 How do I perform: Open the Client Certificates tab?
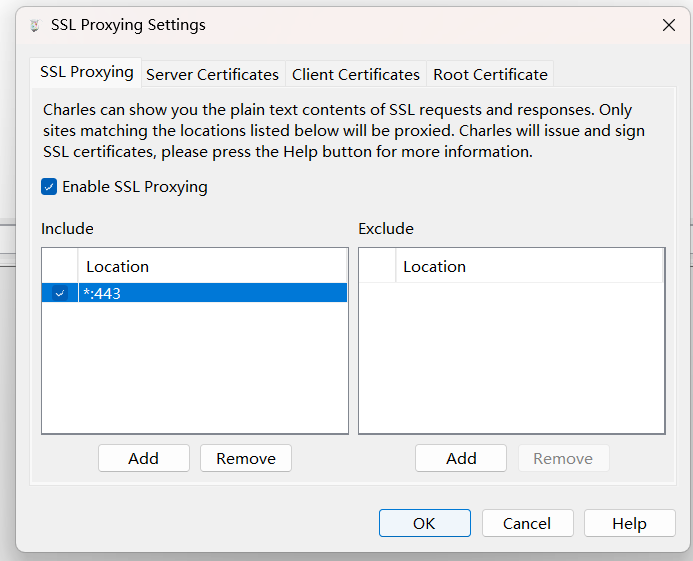[x=356, y=74]
